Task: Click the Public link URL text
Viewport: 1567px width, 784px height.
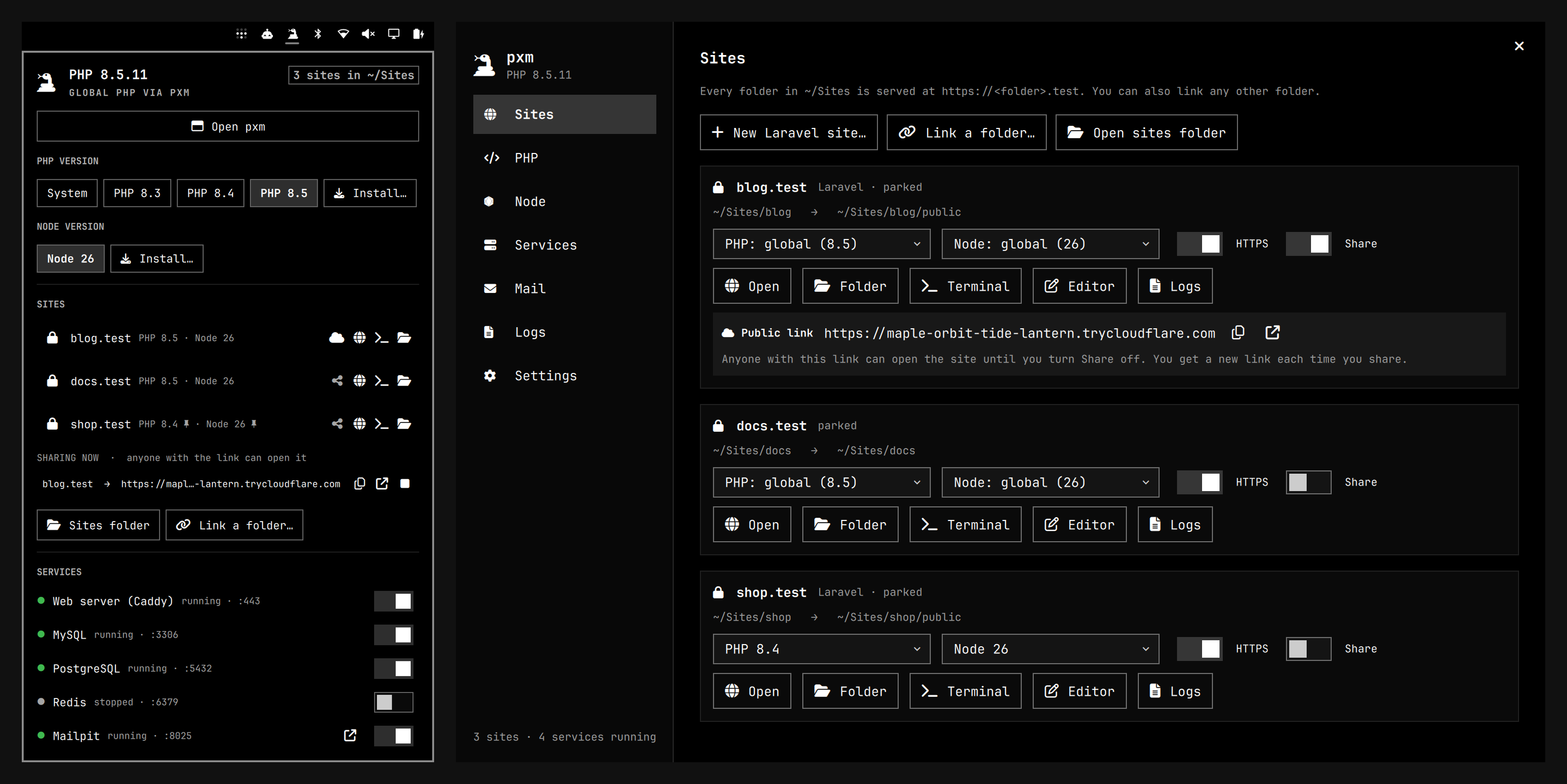Action: pyautogui.click(x=1020, y=333)
